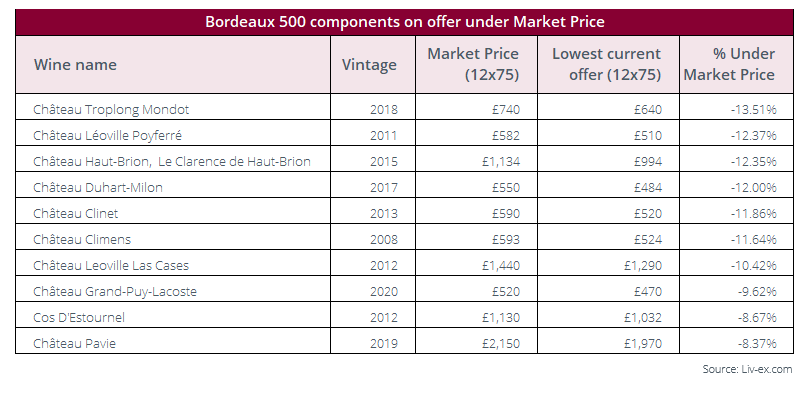Select Château Troplong Mondot wine name
Viewport: 809px width, 411px height.
click(111, 109)
